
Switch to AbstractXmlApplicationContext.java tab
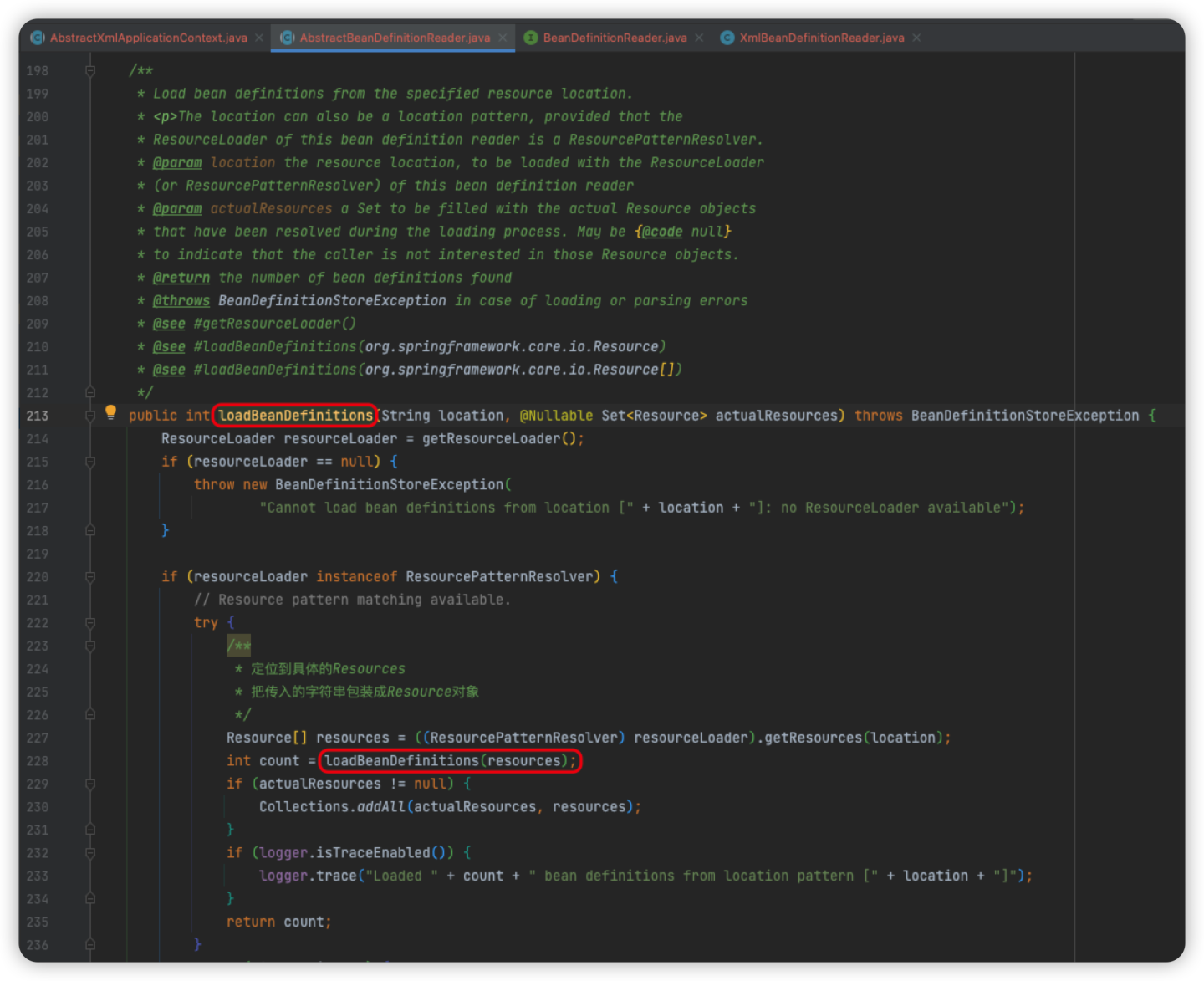[148, 38]
